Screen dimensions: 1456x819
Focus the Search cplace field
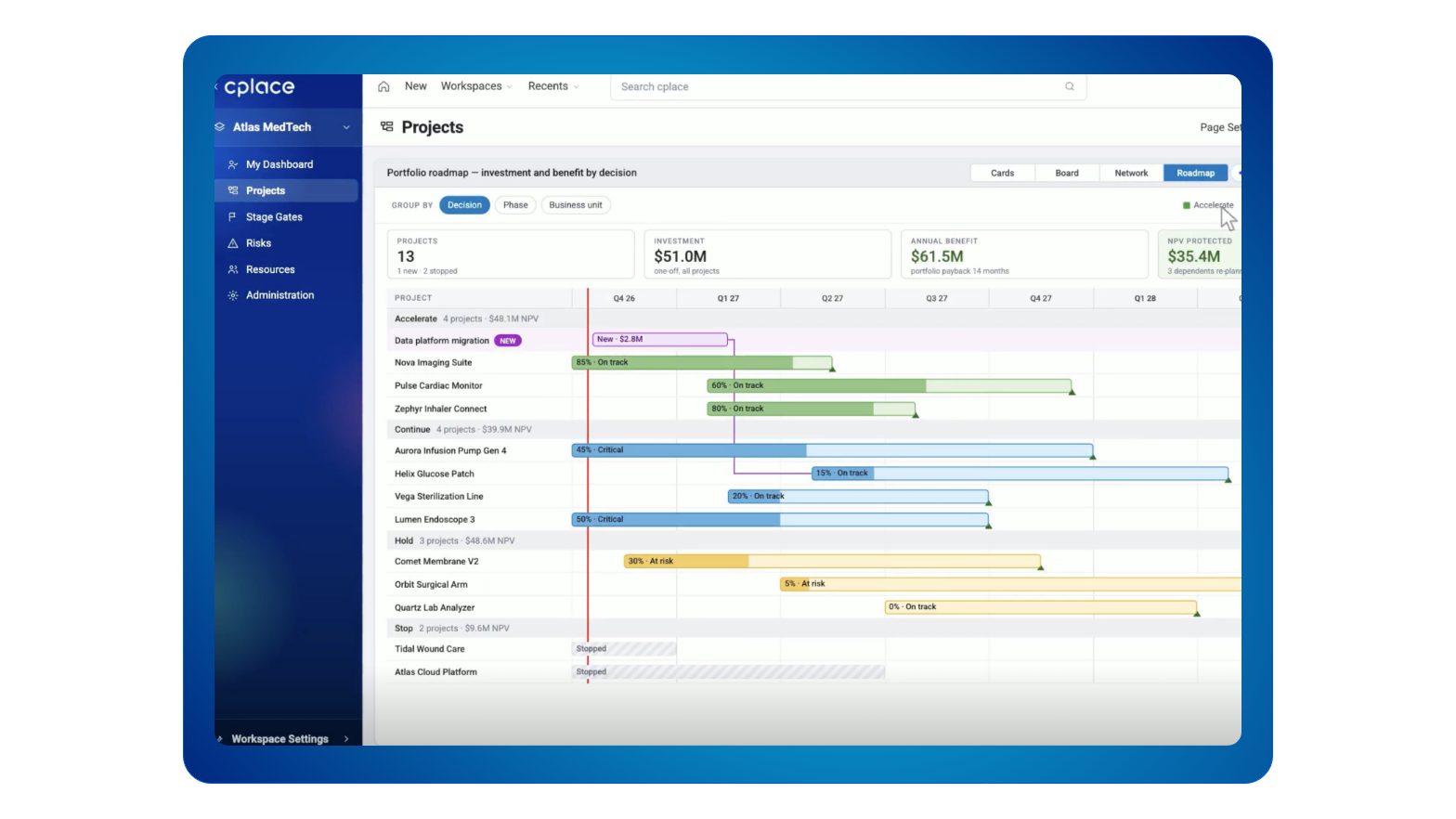tap(848, 87)
